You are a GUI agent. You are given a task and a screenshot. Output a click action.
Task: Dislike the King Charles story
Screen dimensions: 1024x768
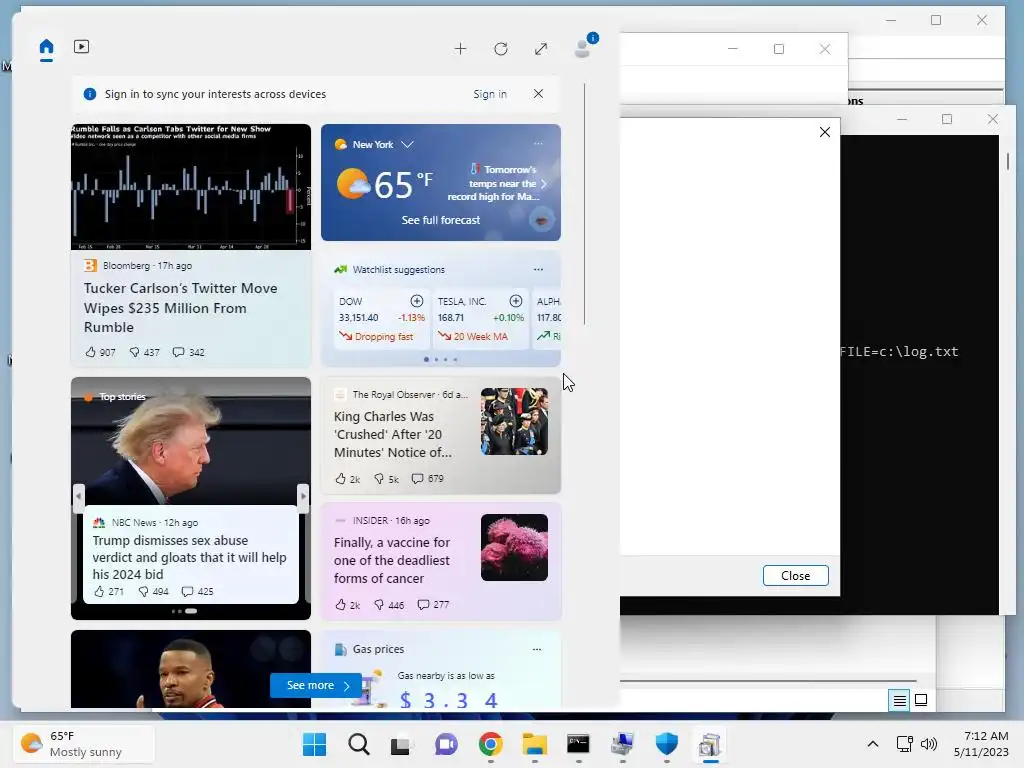[x=386, y=479]
